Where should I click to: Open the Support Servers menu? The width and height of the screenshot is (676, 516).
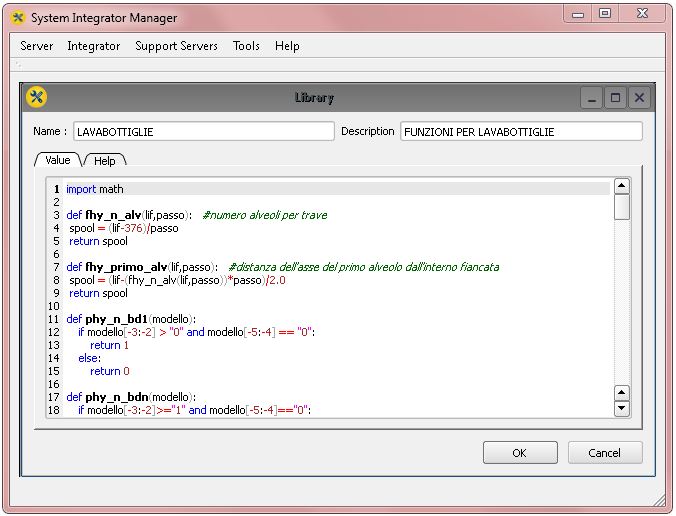pos(176,46)
